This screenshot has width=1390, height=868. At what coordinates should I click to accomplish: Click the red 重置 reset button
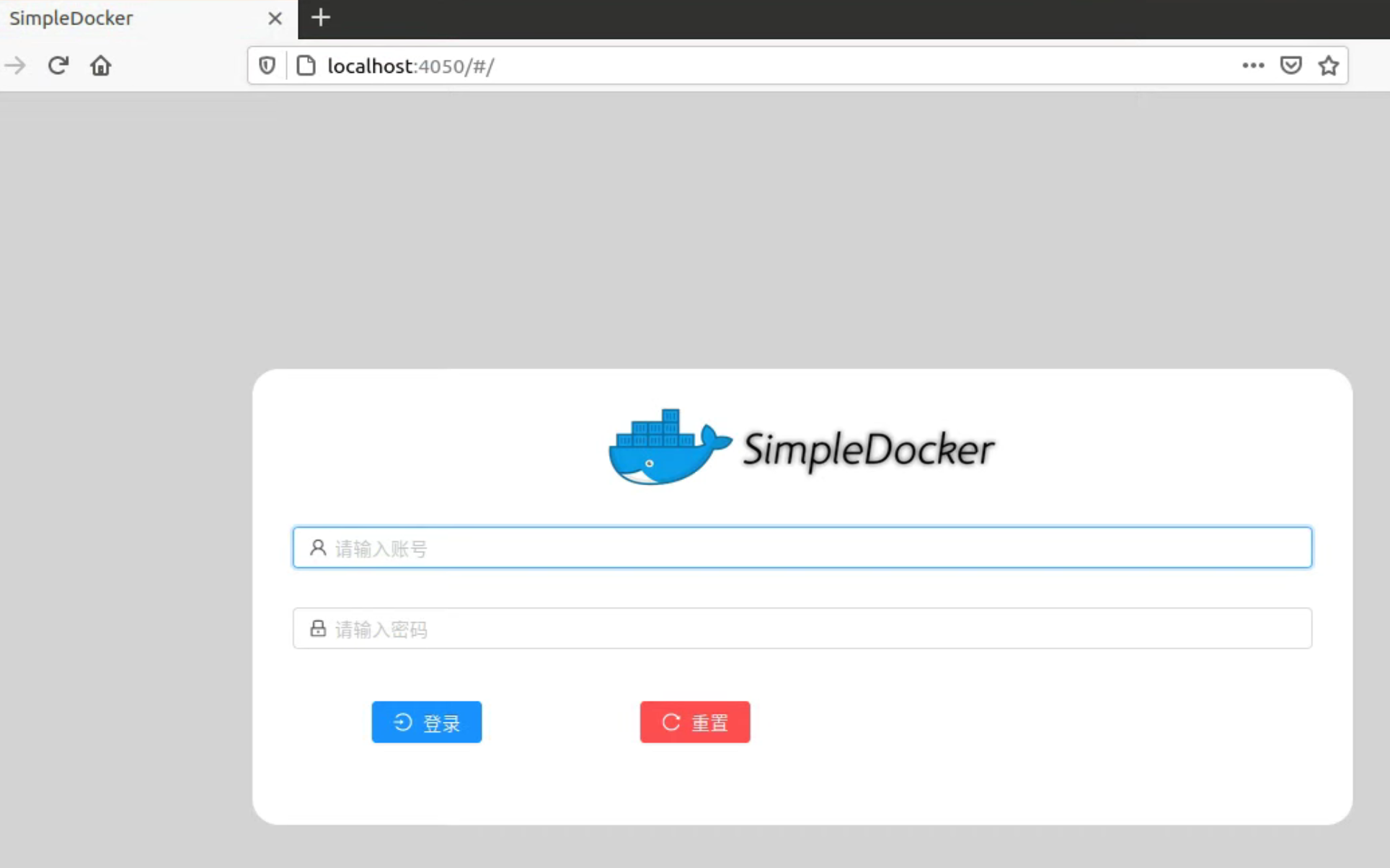(x=695, y=722)
